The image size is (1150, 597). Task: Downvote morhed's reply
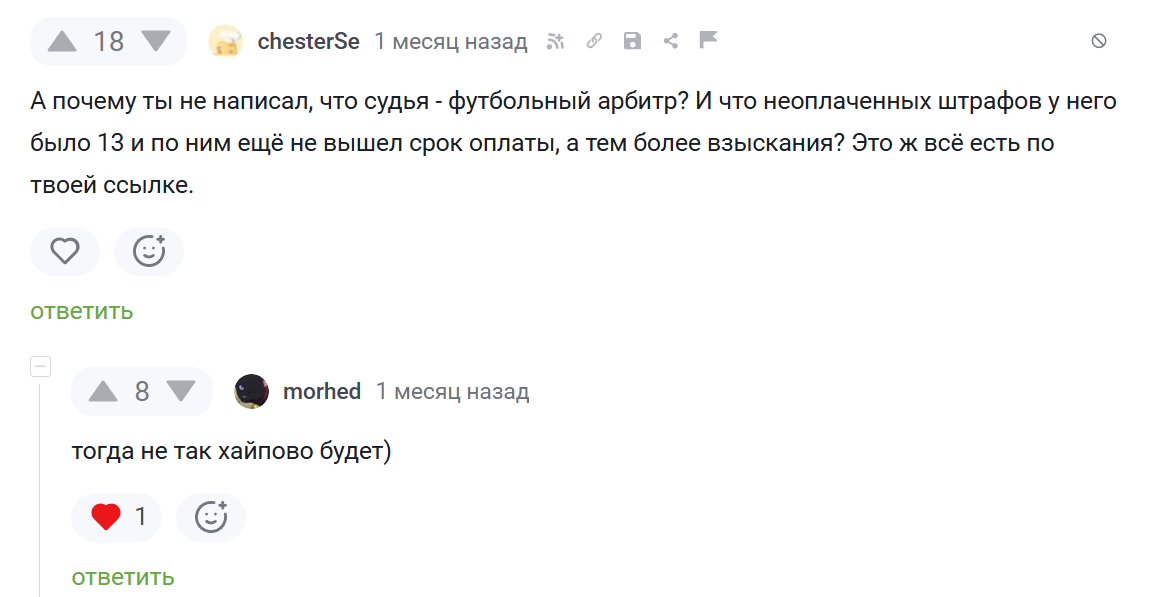(181, 391)
